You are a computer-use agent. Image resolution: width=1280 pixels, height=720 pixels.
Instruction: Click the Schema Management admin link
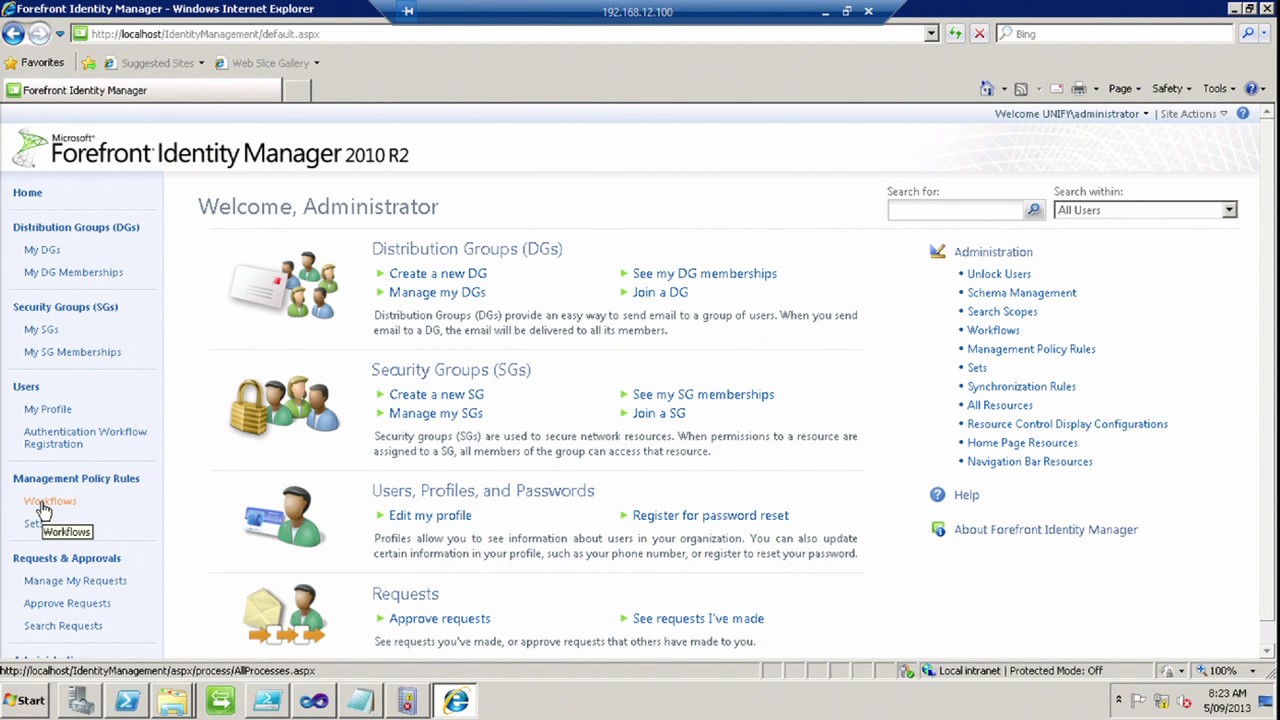(1022, 293)
